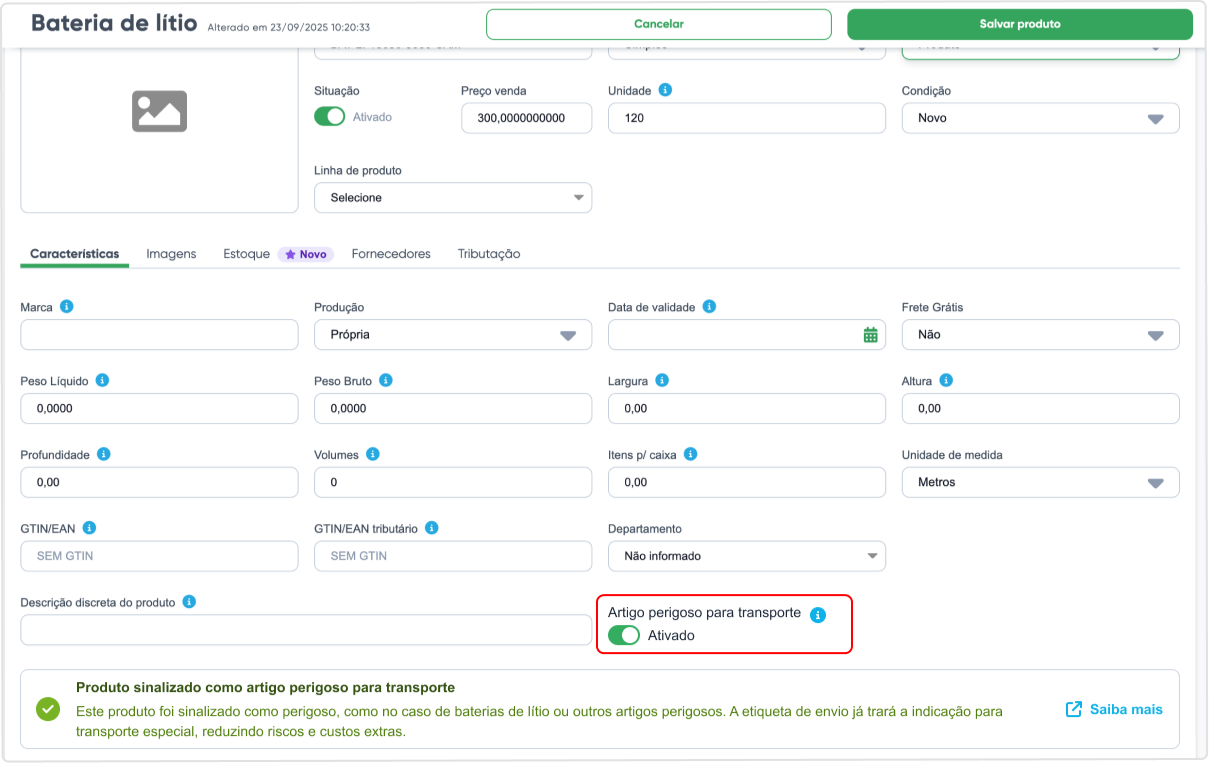The image size is (1209, 763).
Task: Click the info icon beside Volumes
Action: (x=373, y=454)
